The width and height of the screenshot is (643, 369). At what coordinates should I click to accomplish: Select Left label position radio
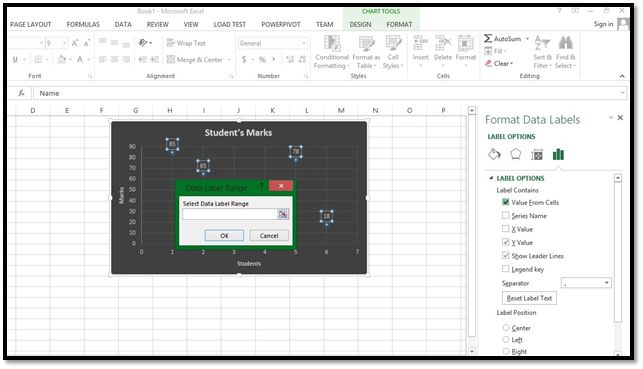pos(506,339)
